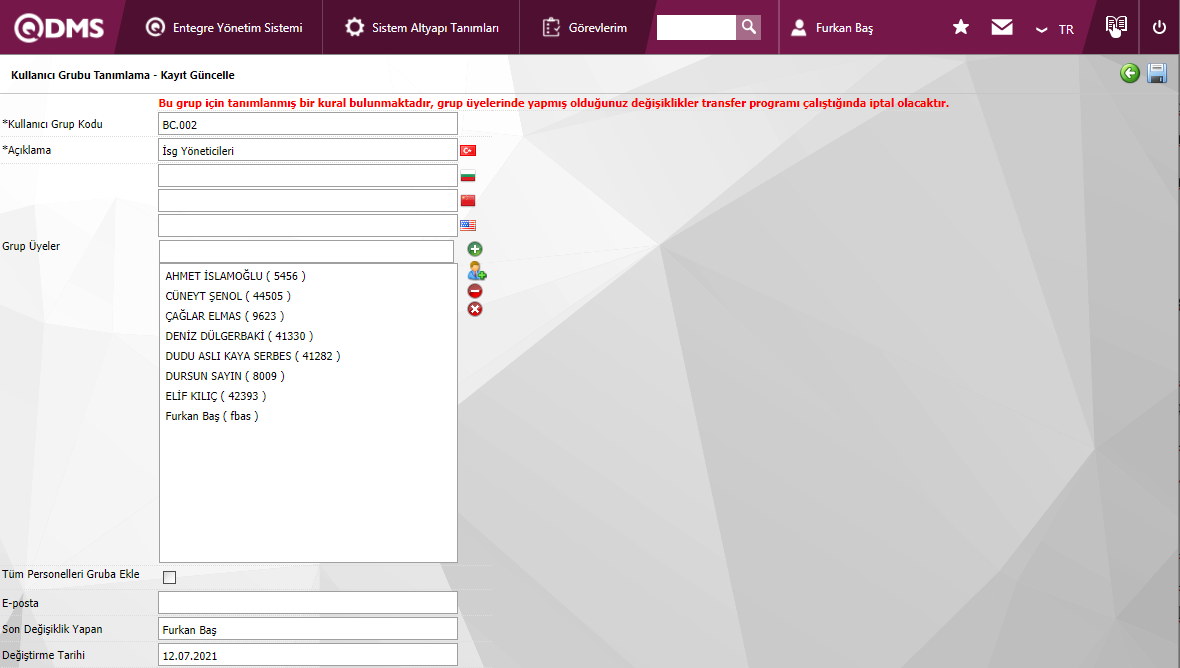This screenshot has width=1180, height=668.
Task: Select Furkan Baş ( fbas ) member
Action: pos(212,416)
